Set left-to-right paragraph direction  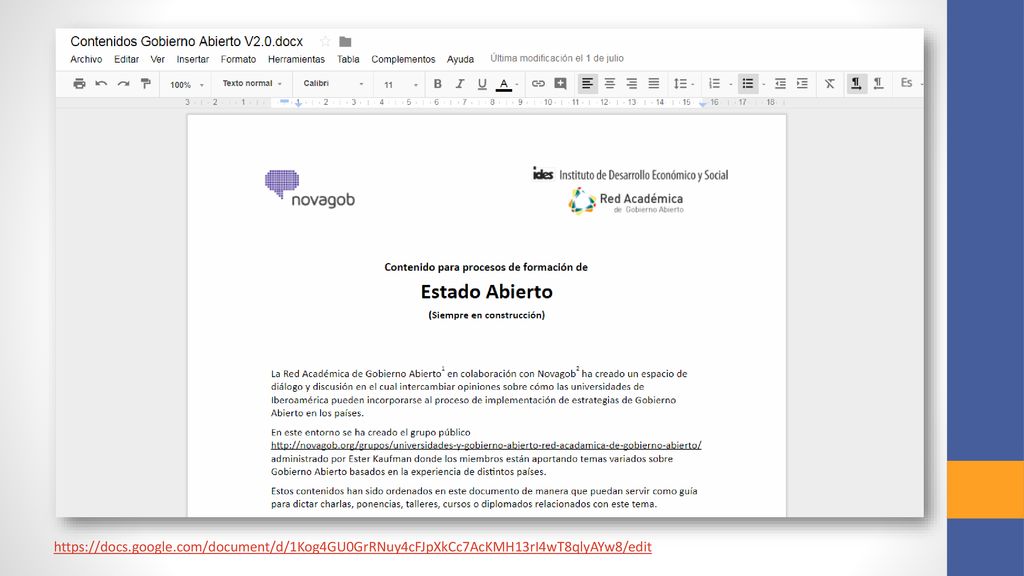click(856, 84)
